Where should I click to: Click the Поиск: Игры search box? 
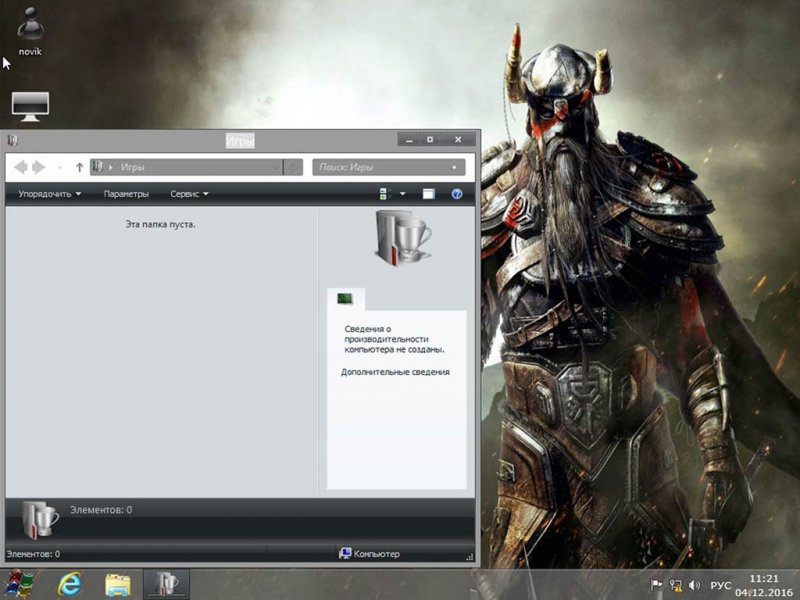pos(389,167)
